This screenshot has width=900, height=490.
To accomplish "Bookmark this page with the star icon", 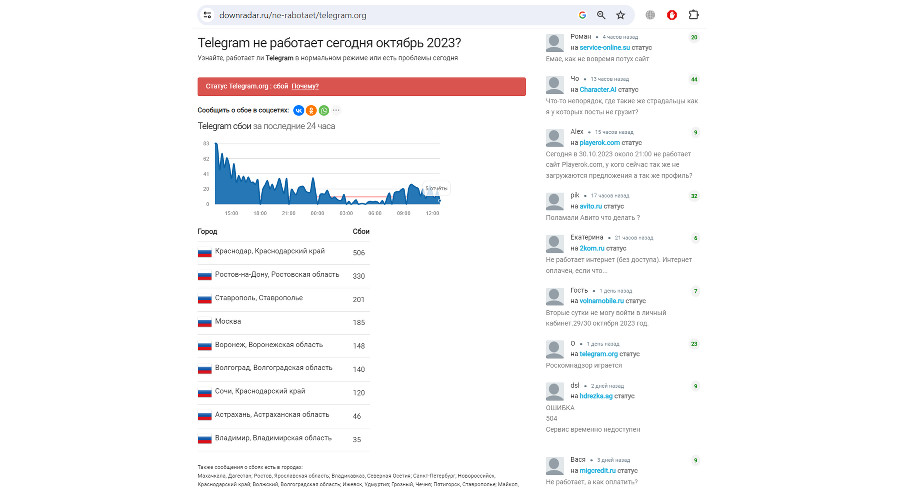I will point(621,15).
